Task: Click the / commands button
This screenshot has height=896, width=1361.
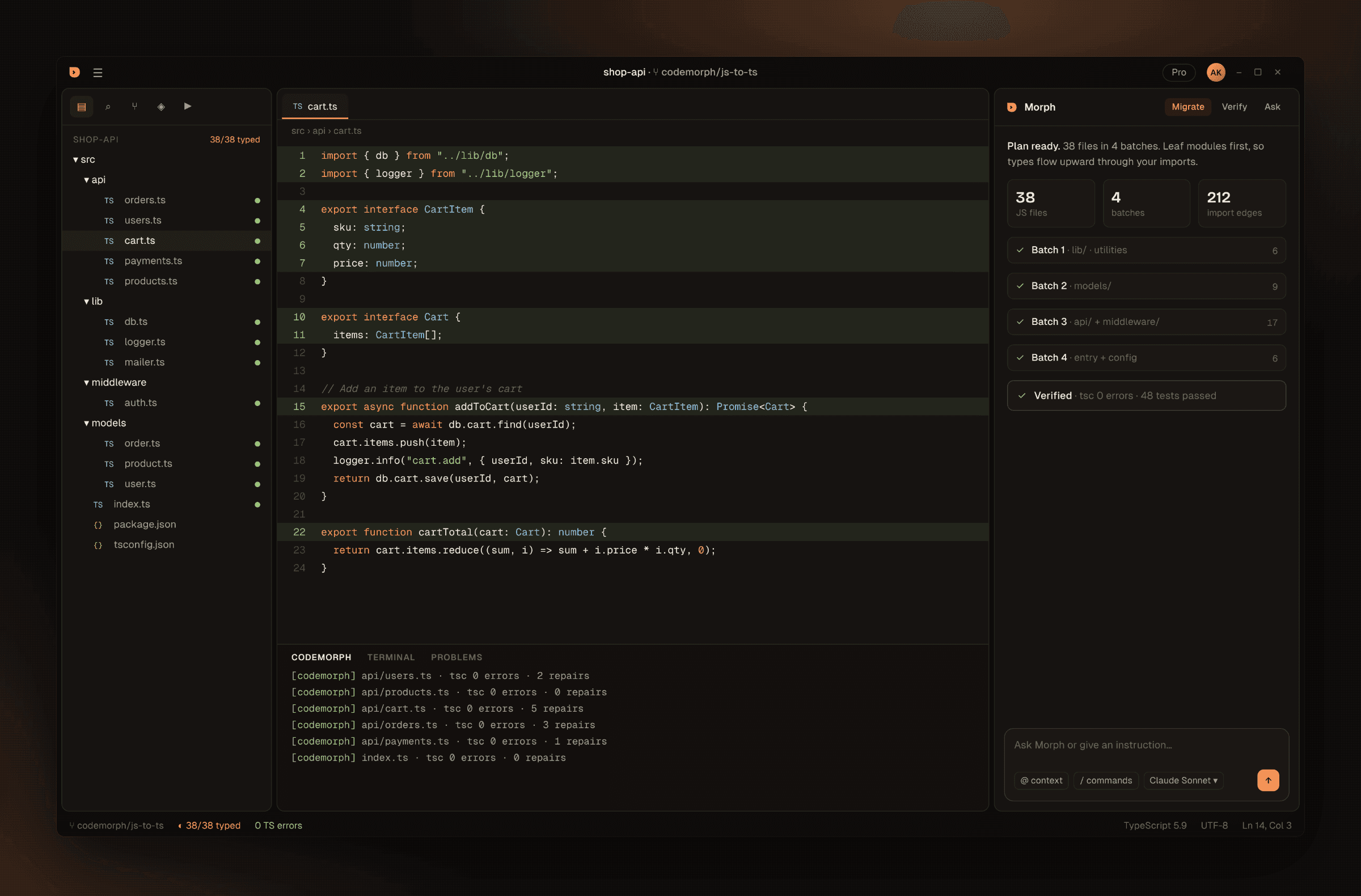Action: (x=1106, y=780)
